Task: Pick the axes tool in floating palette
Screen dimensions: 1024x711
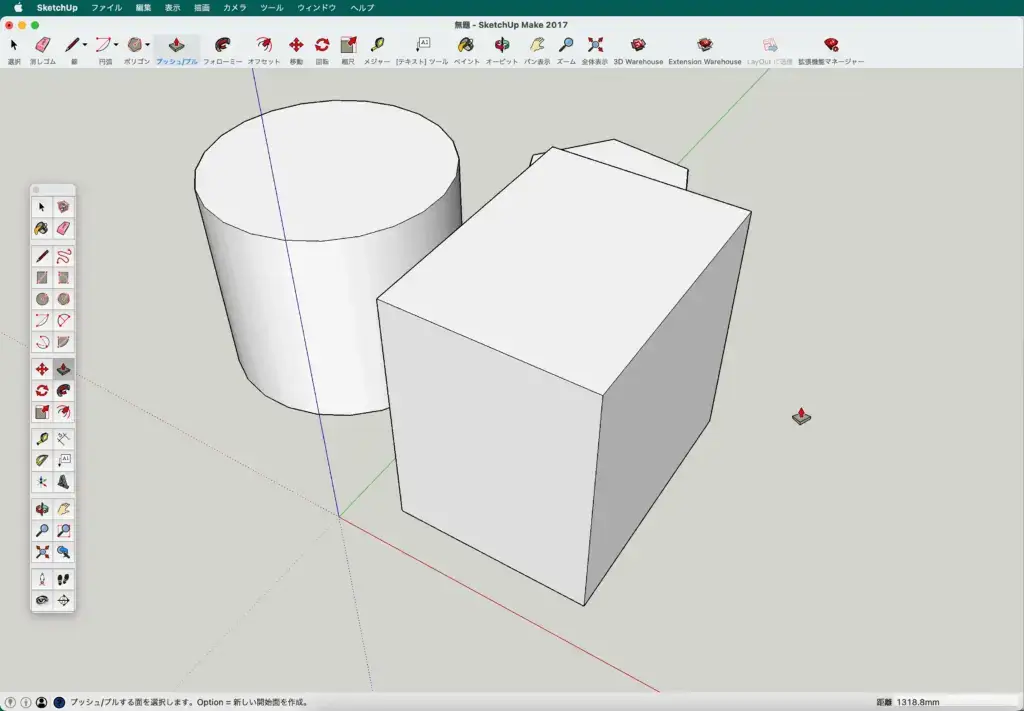Action: click(x=42, y=482)
